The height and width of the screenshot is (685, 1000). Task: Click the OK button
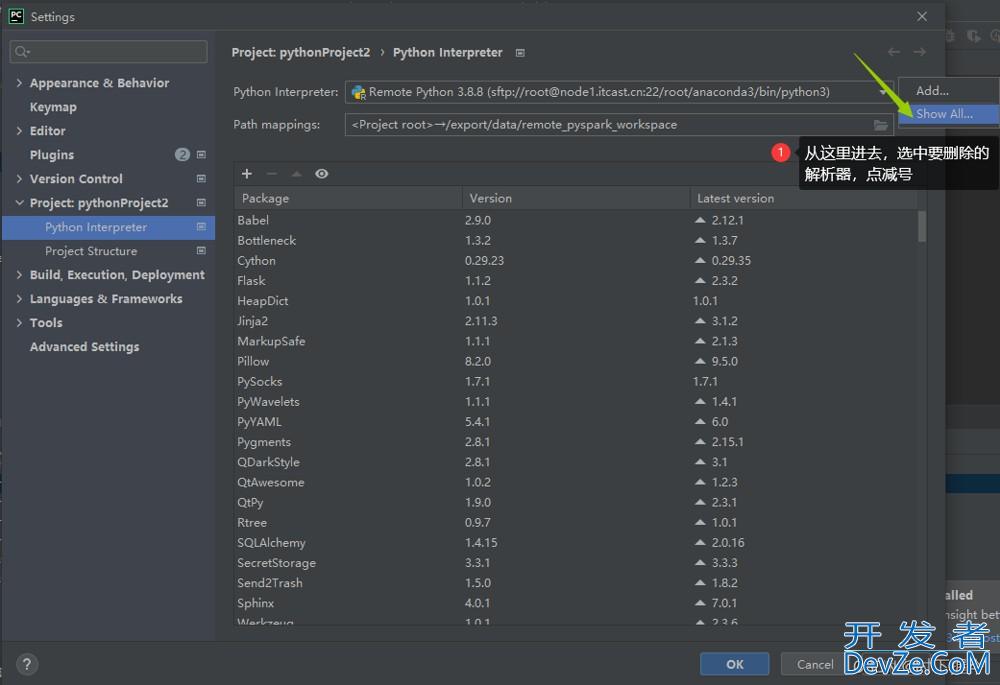pyautogui.click(x=735, y=664)
